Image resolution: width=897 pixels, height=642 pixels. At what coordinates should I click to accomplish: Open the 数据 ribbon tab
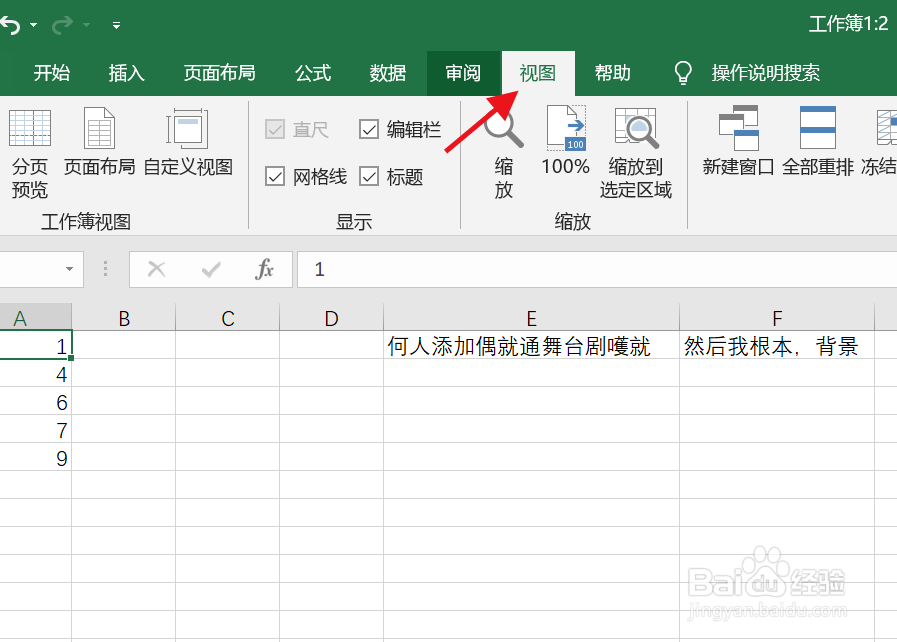(387, 73)
